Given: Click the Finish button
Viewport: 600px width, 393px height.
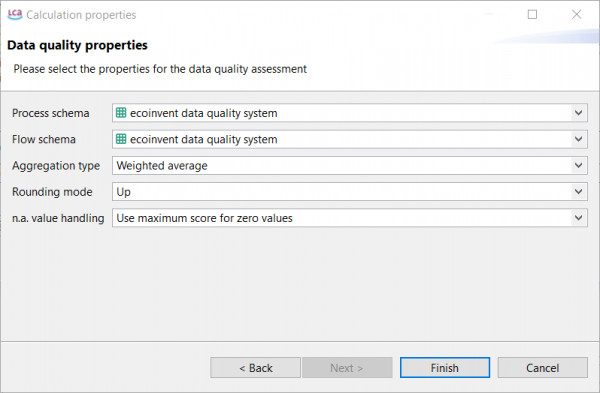Looking at the screenshot, I should (445, 368).
